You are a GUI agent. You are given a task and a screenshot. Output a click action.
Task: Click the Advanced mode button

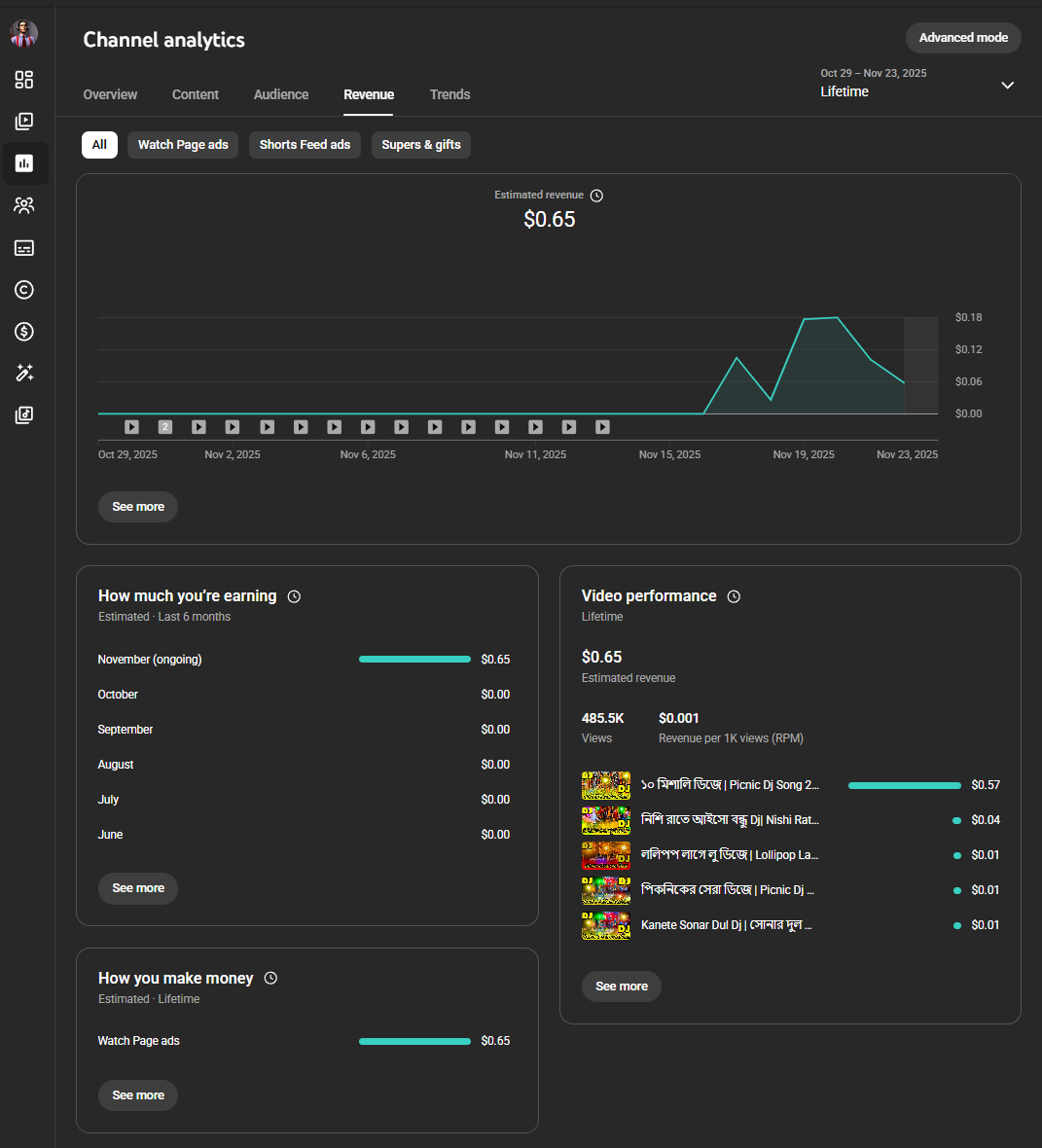963,38
